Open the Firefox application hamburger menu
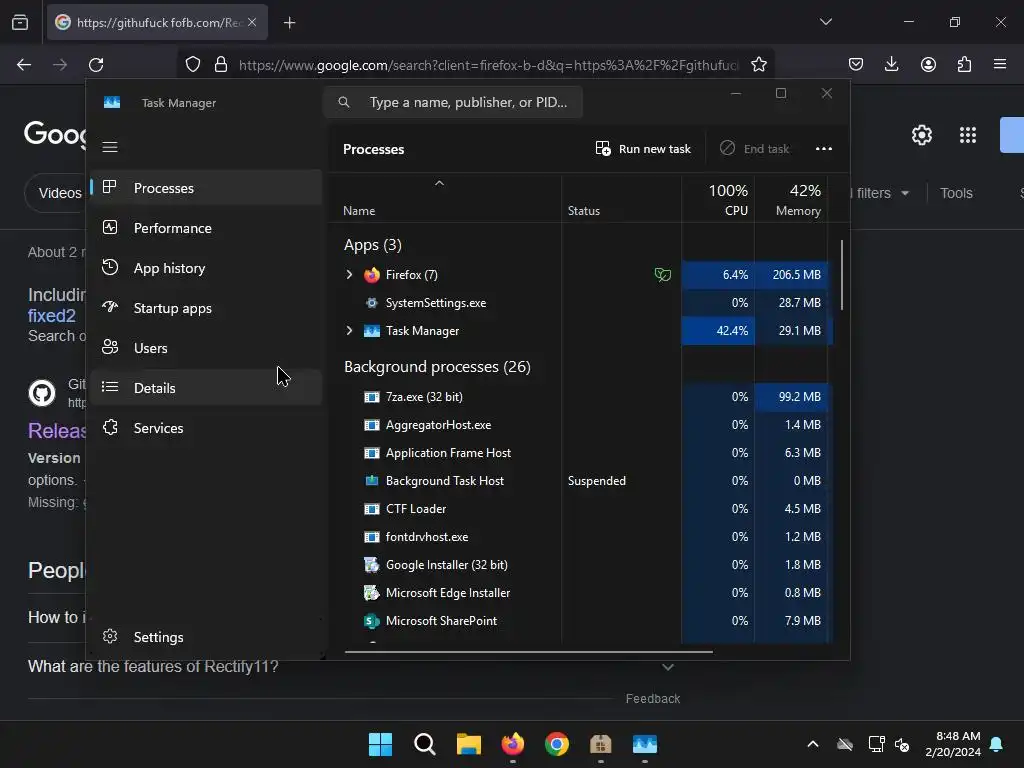 1000,64
